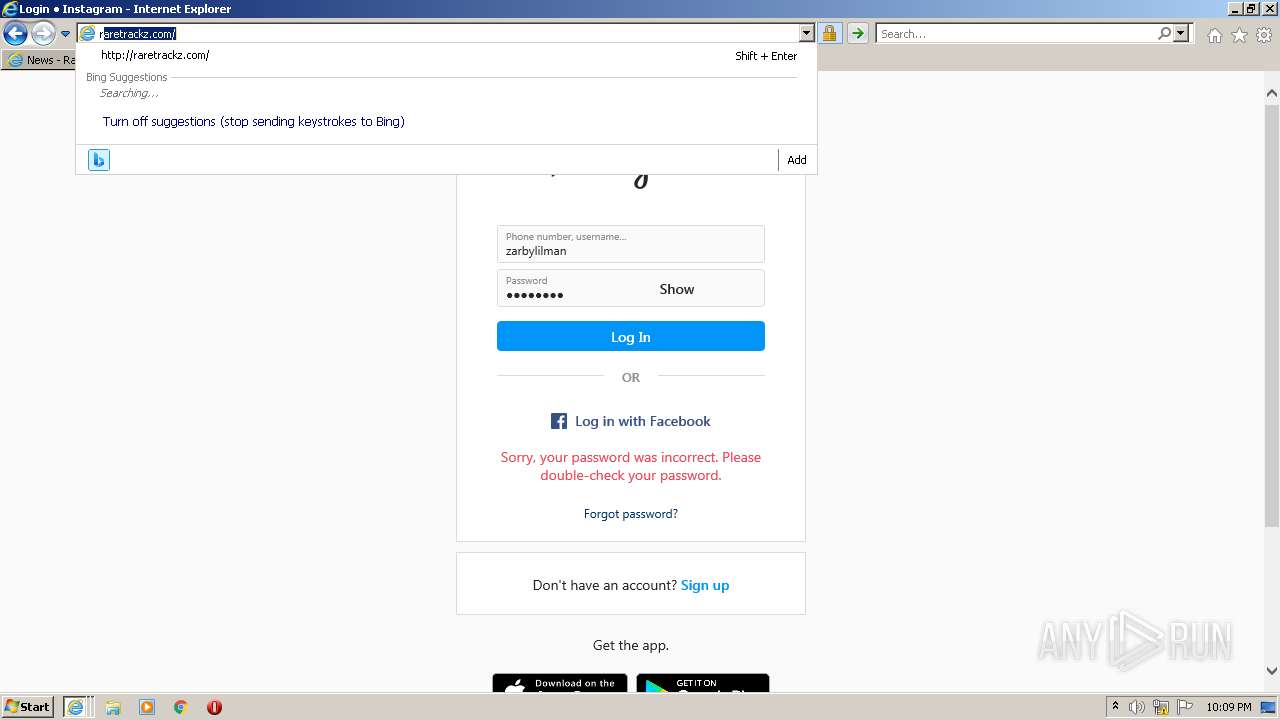Open File Explorer taskbar icon
Viewport: 1280px width, 720px height.
point(113,707)
